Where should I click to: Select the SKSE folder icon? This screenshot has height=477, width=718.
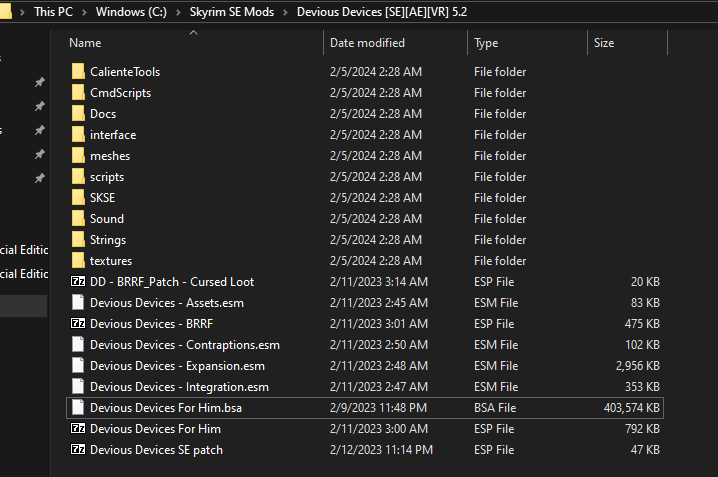point(78,198)
